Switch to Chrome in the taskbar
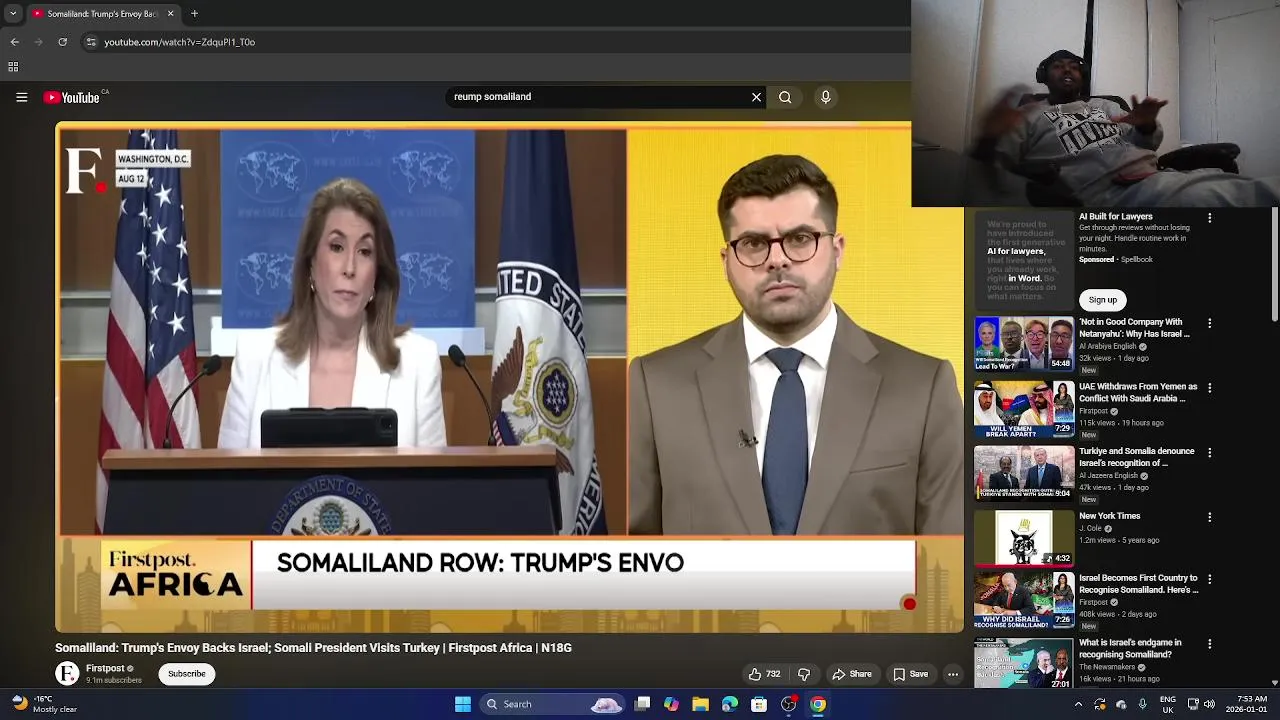Image resolution: width=1280 pixels, height=720 pixels. coord(818,704)
